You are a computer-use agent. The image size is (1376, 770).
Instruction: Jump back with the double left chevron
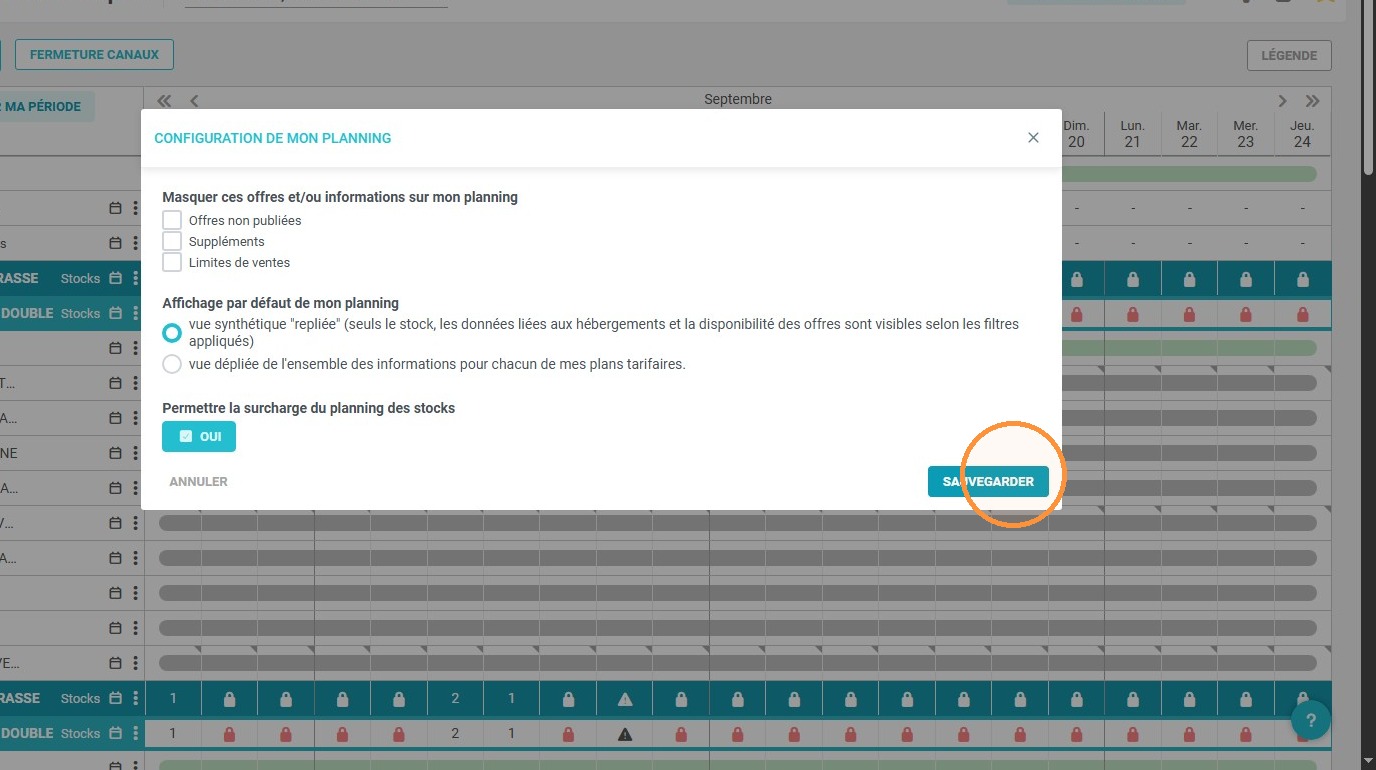pos(164,101)
